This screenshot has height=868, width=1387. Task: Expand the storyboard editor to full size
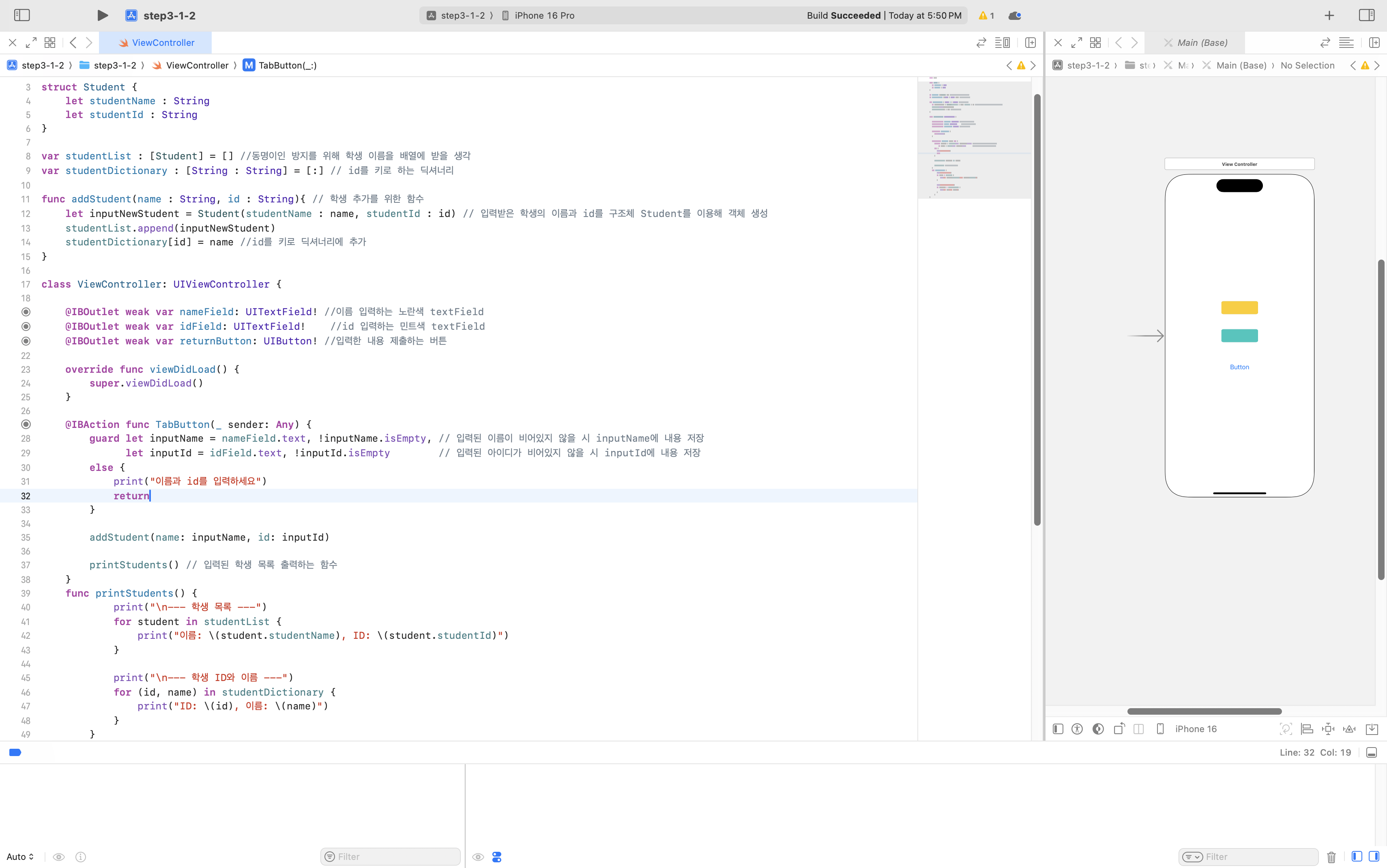click(1076, 43)
